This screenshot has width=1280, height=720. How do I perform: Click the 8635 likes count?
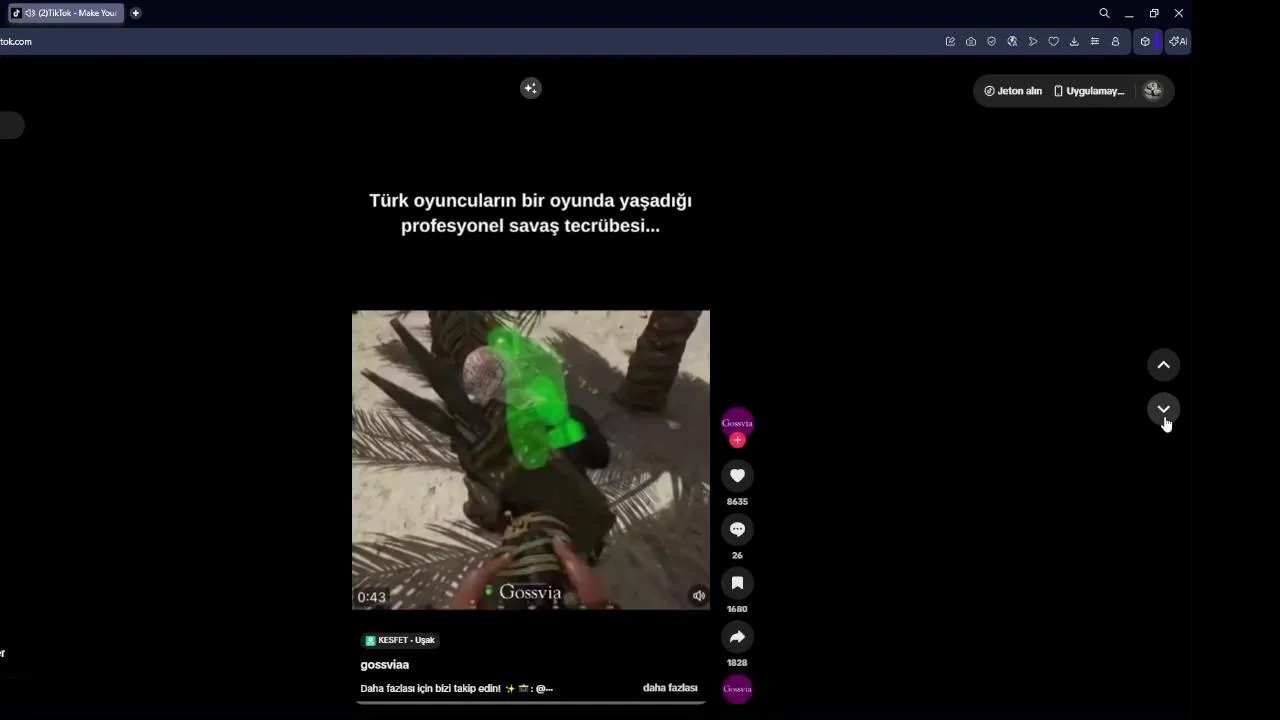coord(737,502)
